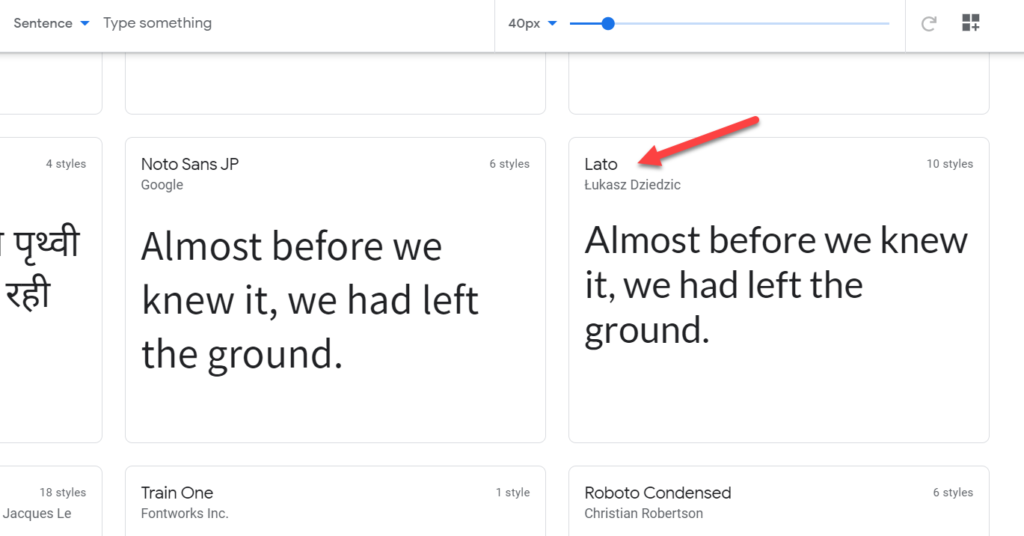Click the Google designer label under Noto Sans JP

point(162,185)
